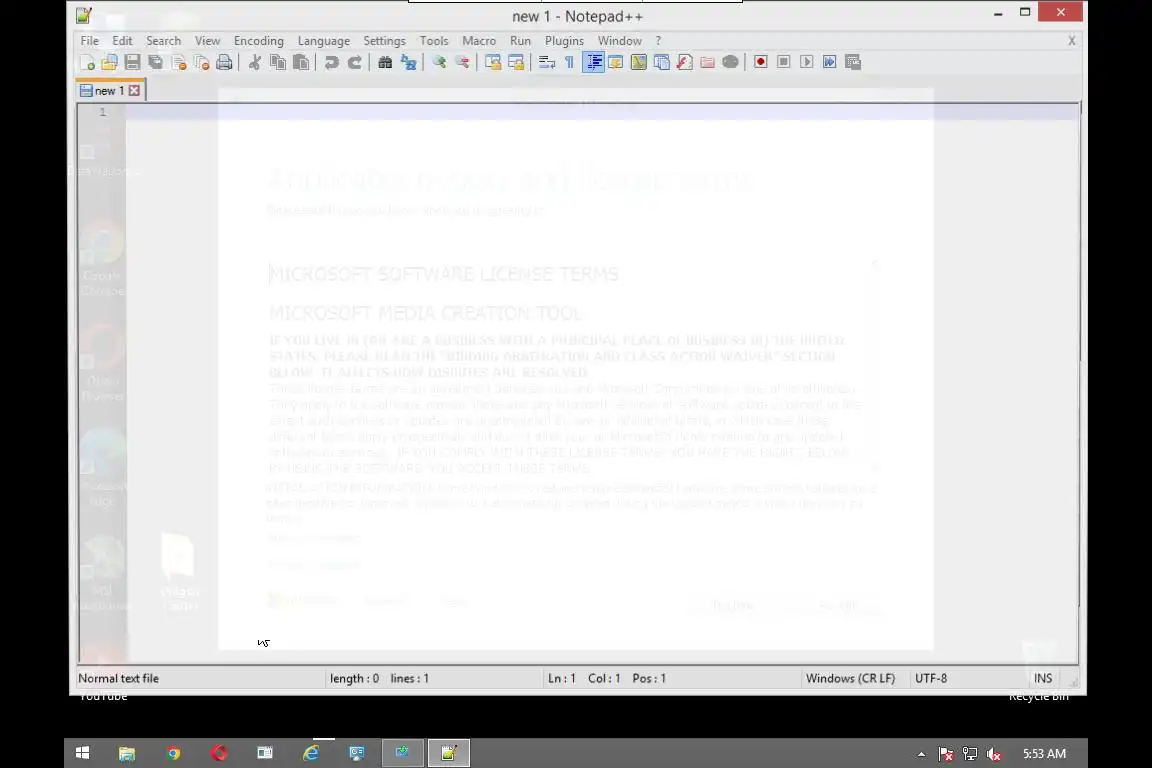Click the file monitoring eye icon
This screenshot has width=1152, height=768.
coord(730,62)
